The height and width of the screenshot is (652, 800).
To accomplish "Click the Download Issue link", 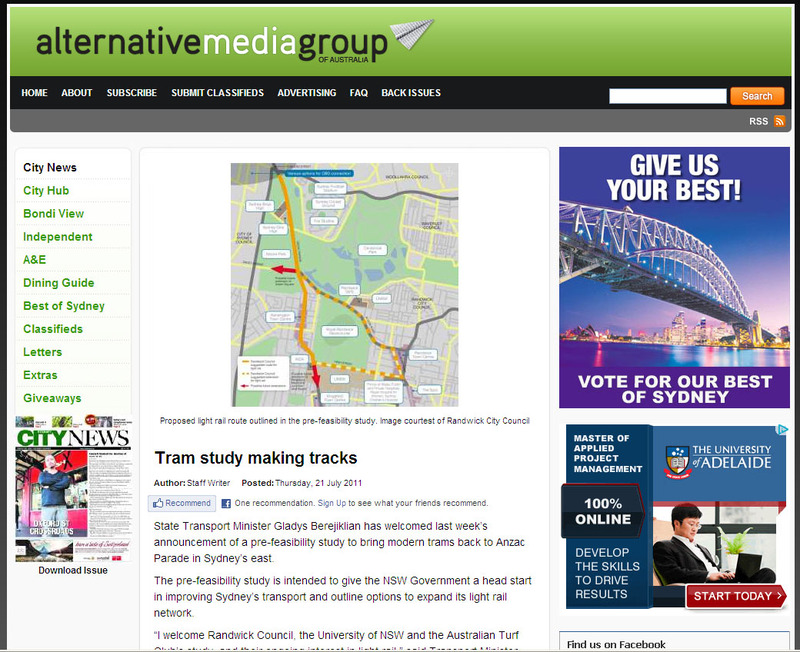I will coord(73,570).
